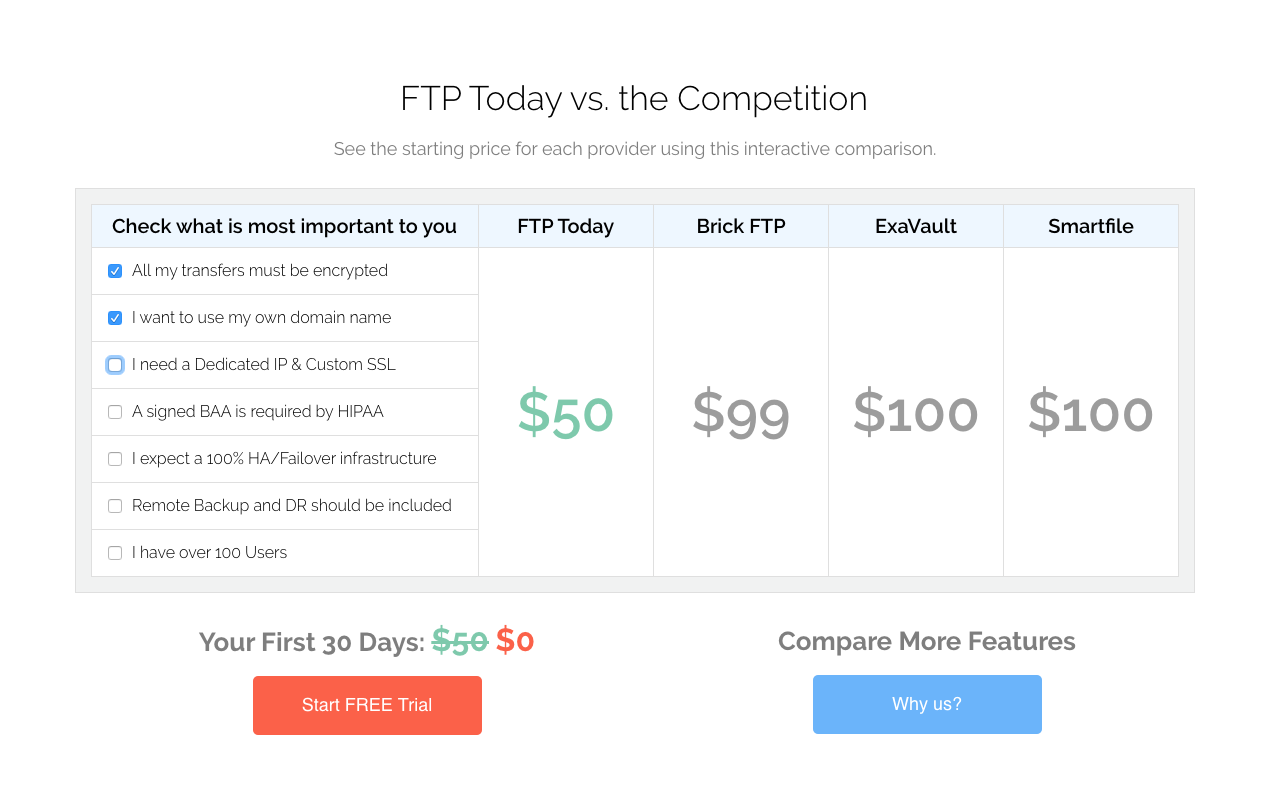
Task: Uncheck "I want to use my own domain name"
Action: click(115, 318)
